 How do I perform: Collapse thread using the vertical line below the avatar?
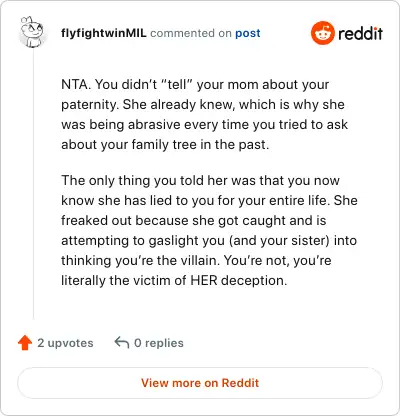click(x=33, y=183)
